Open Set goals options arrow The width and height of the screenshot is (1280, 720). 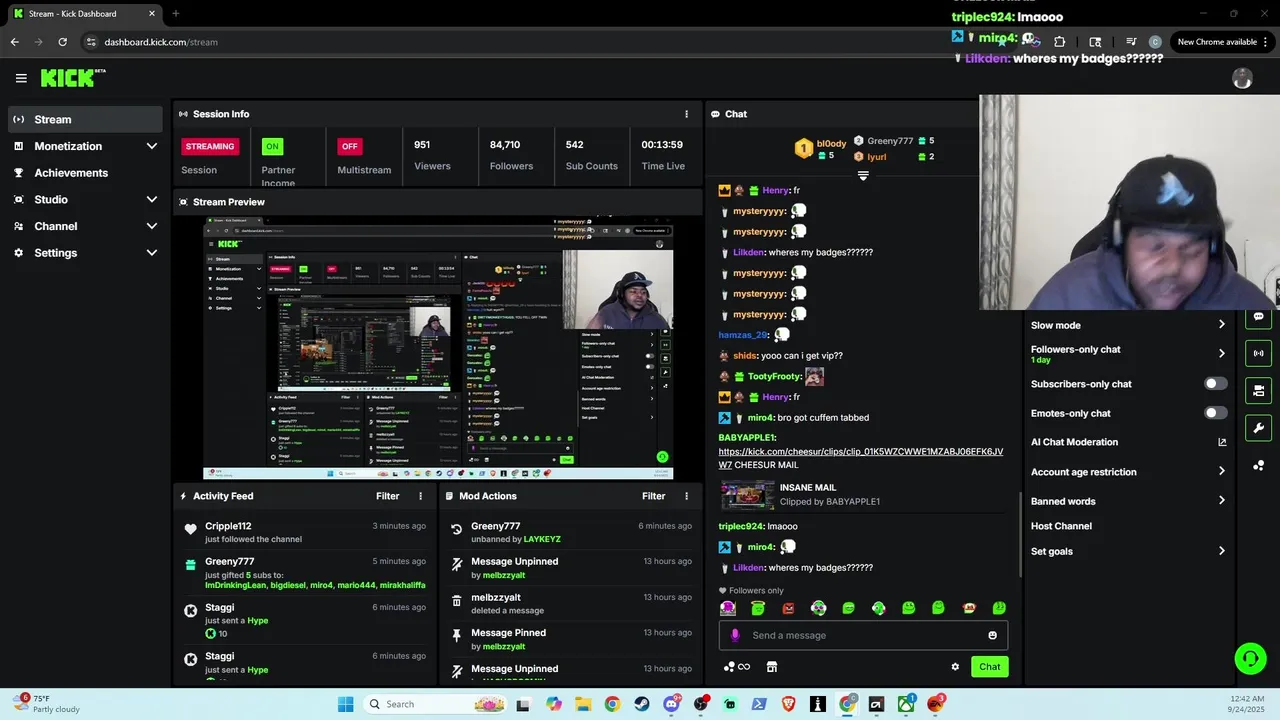1221,551
